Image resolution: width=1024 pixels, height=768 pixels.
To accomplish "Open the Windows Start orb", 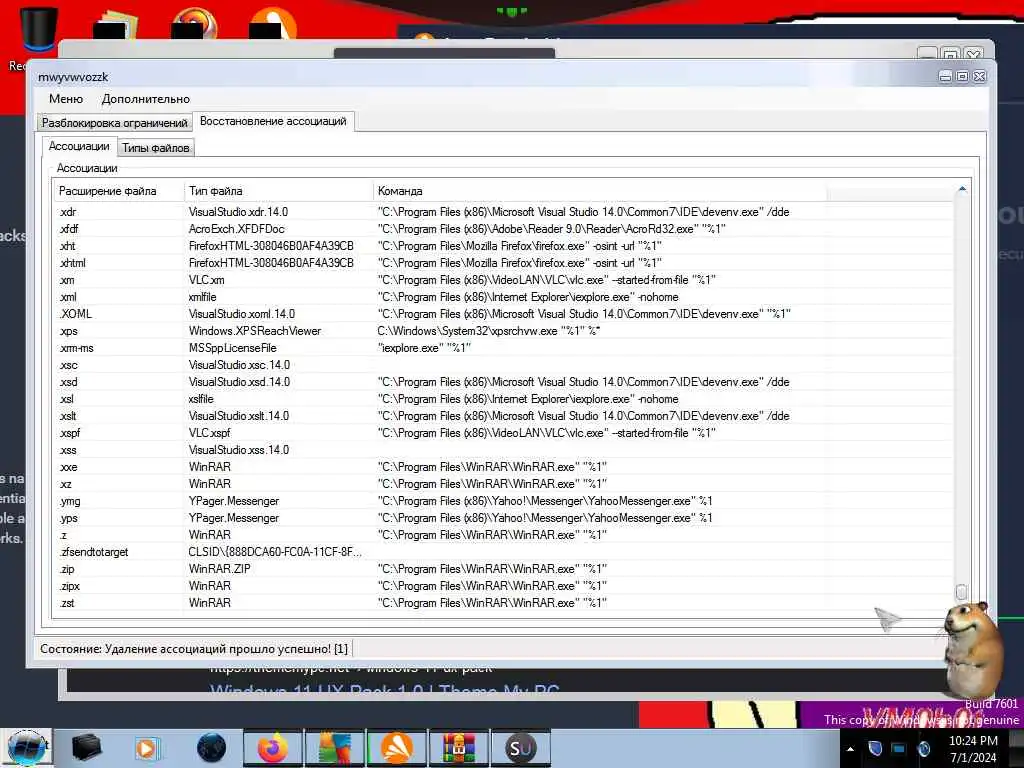I will 26,748.
